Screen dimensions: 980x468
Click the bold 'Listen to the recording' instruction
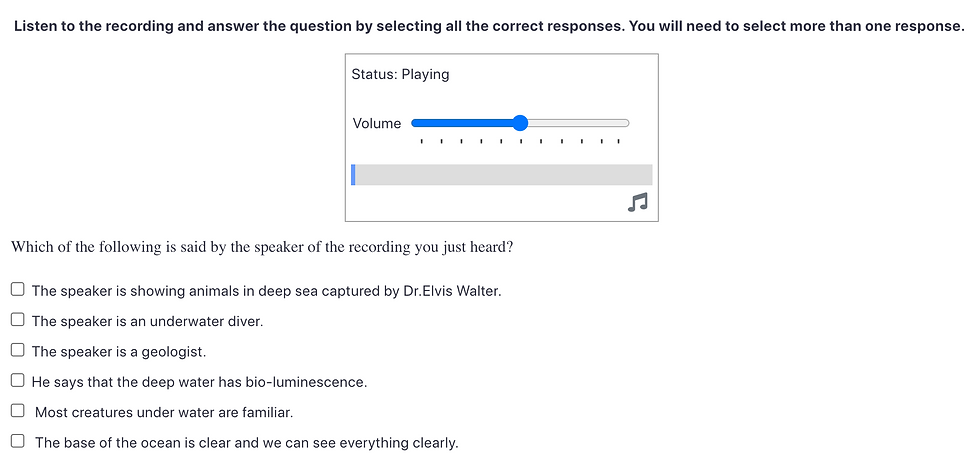489,27
